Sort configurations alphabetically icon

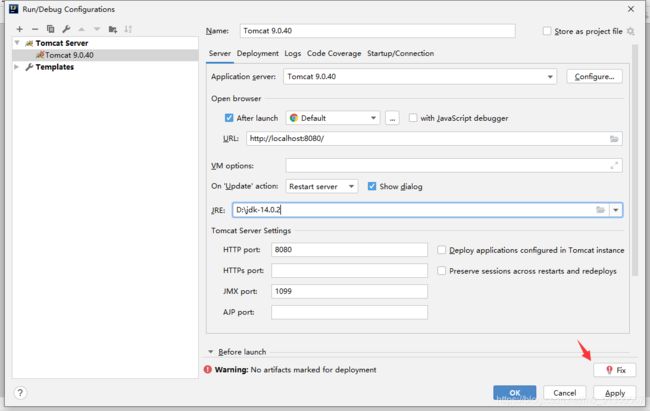click(128, 29)
